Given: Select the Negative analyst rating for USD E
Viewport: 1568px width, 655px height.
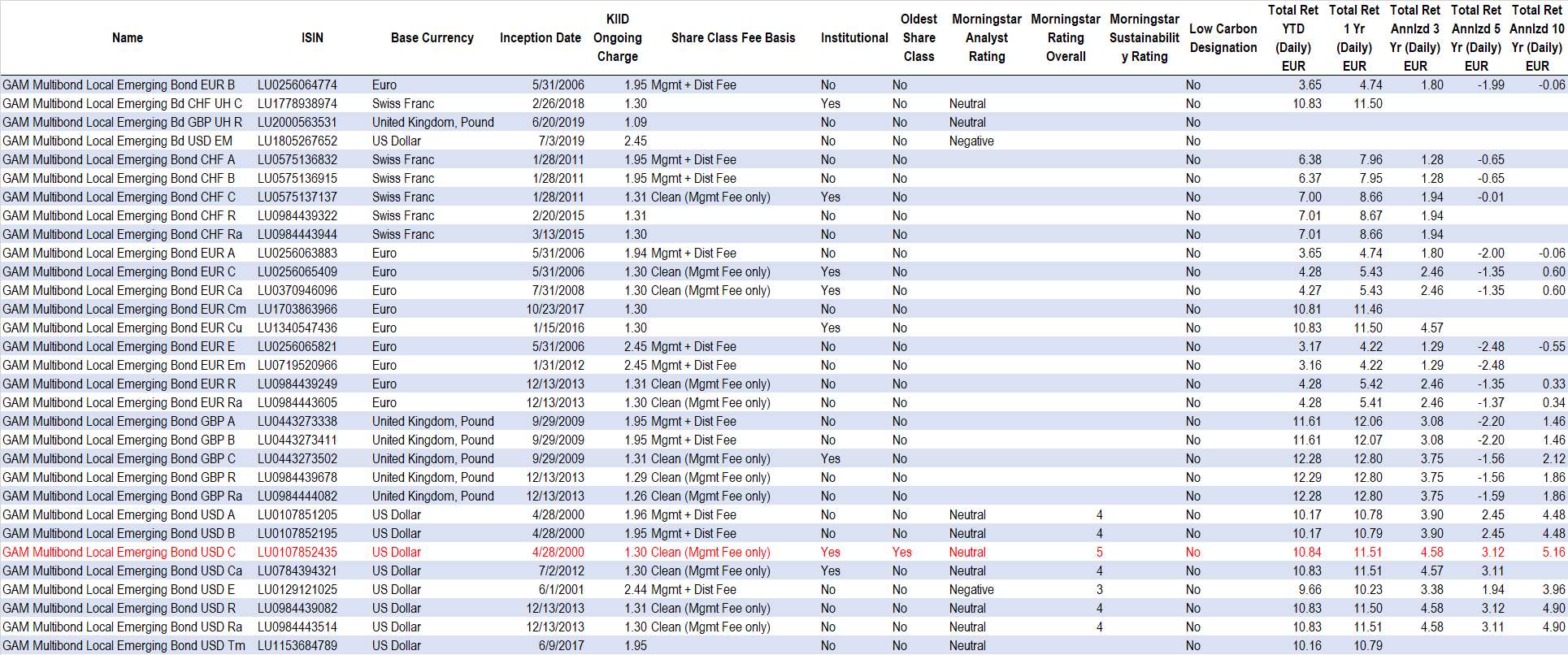Looking at the screenshot, I should pos(971,590).
